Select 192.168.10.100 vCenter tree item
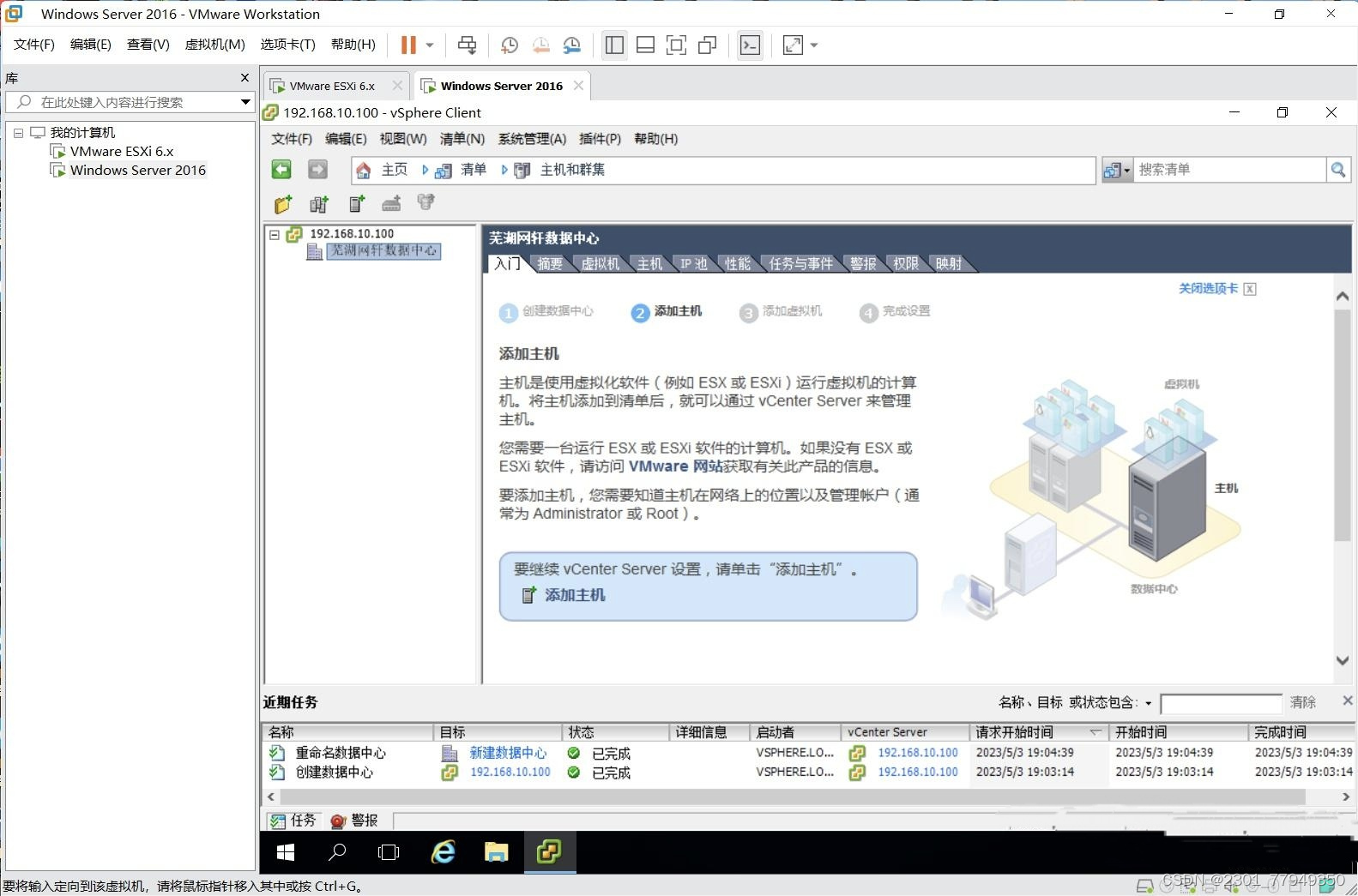Viewport: 1358px width, 896px height. 352,233
